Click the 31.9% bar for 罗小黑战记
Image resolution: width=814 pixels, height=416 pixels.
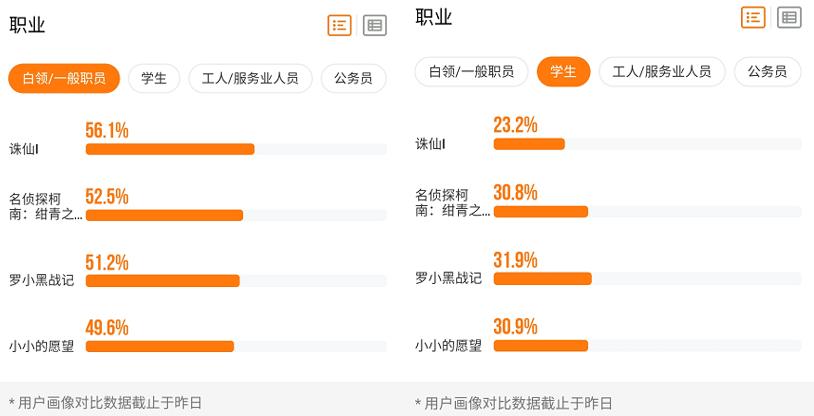(x=542, y=278)
